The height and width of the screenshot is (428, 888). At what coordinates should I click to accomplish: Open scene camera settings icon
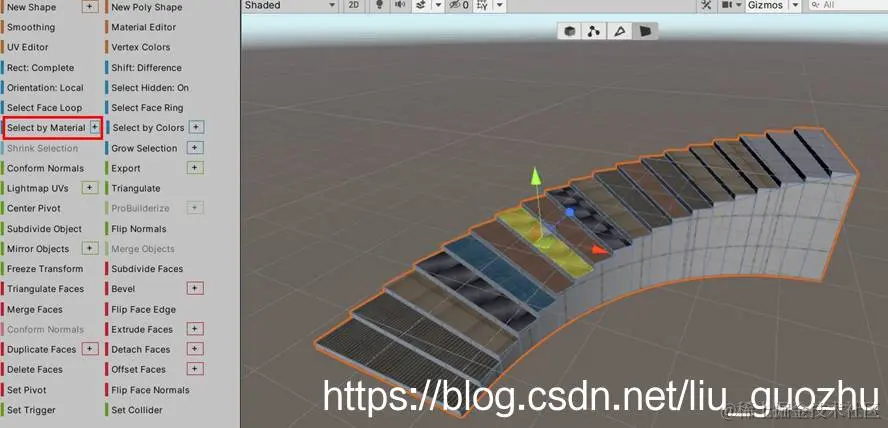[729, 5]
